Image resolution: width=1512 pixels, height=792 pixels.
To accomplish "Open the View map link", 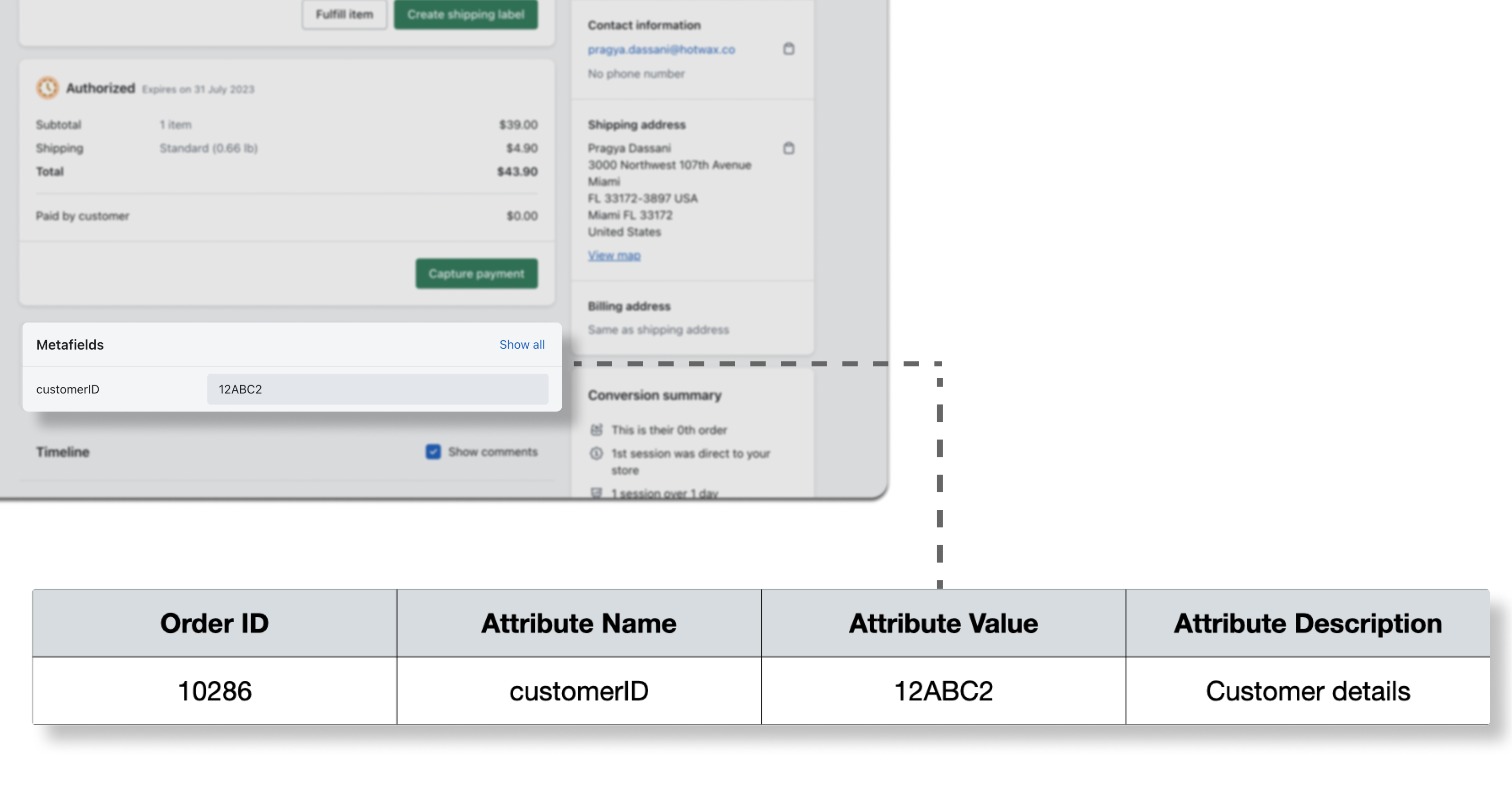I will [614, 255].
